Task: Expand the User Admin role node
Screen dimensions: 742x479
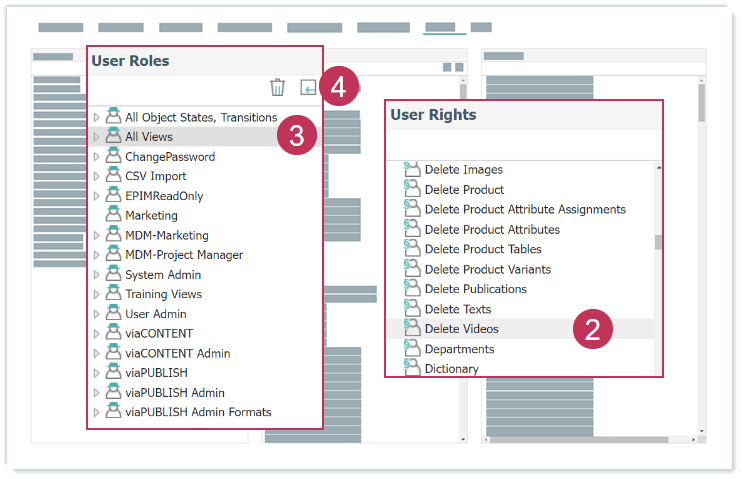Action: 97,315
